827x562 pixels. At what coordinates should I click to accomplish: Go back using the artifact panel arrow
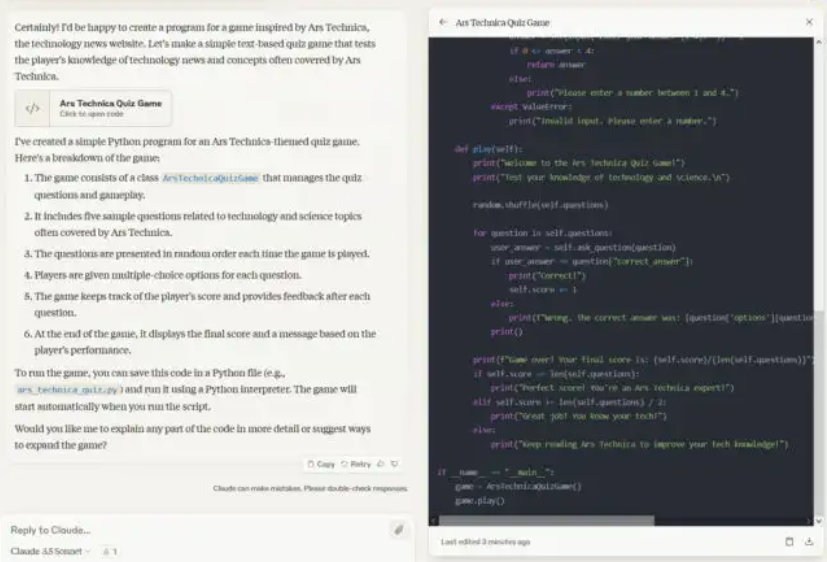(x=443, y=22)
